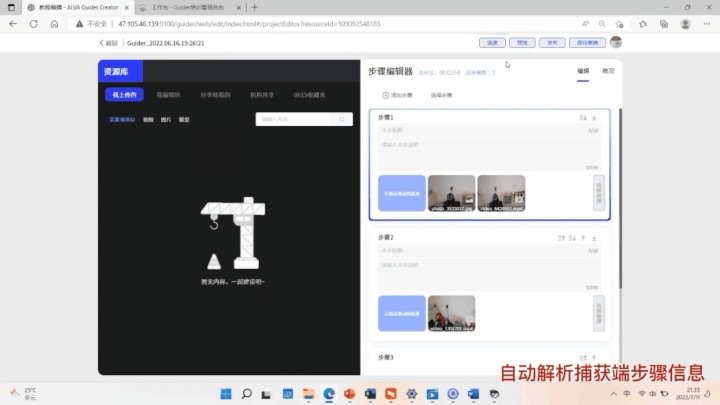
Task: Click the Step 2 description text area
Action: pos(489,275)
